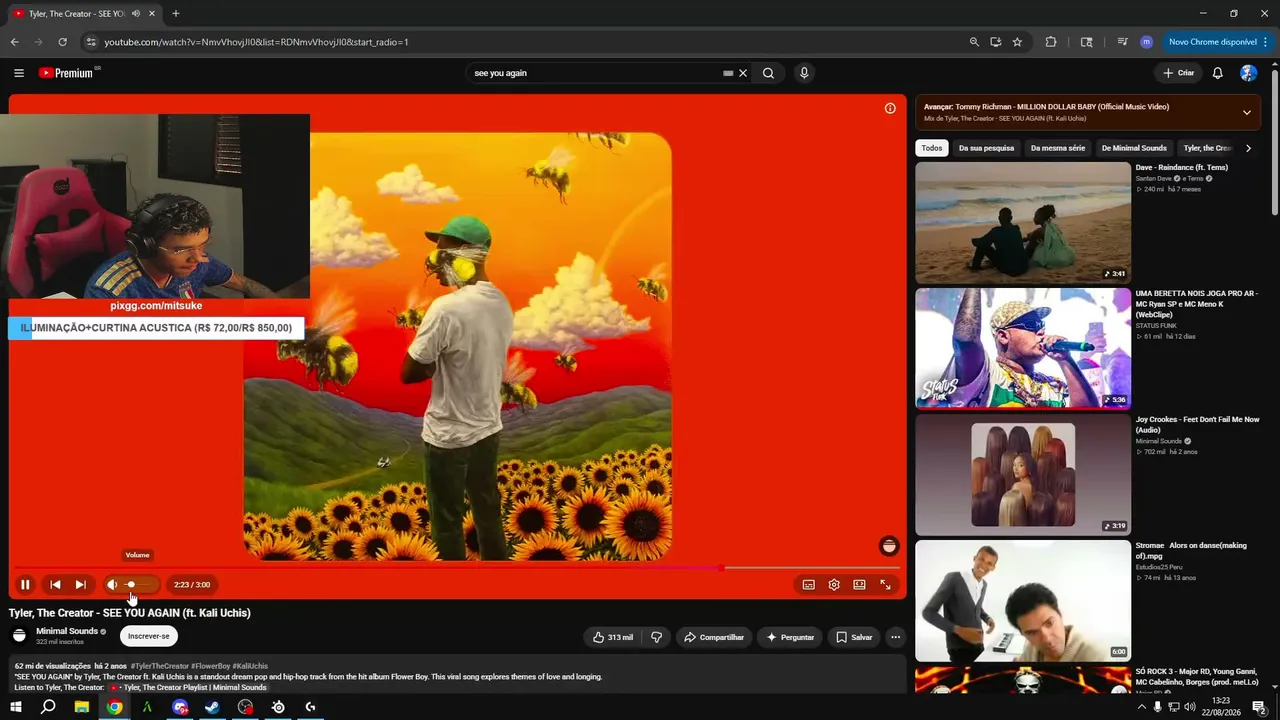Image resolution: width=1280 pixels, height=720 pixels.
Task: Click the Compartilhar share button
Action: pos(714,637)
